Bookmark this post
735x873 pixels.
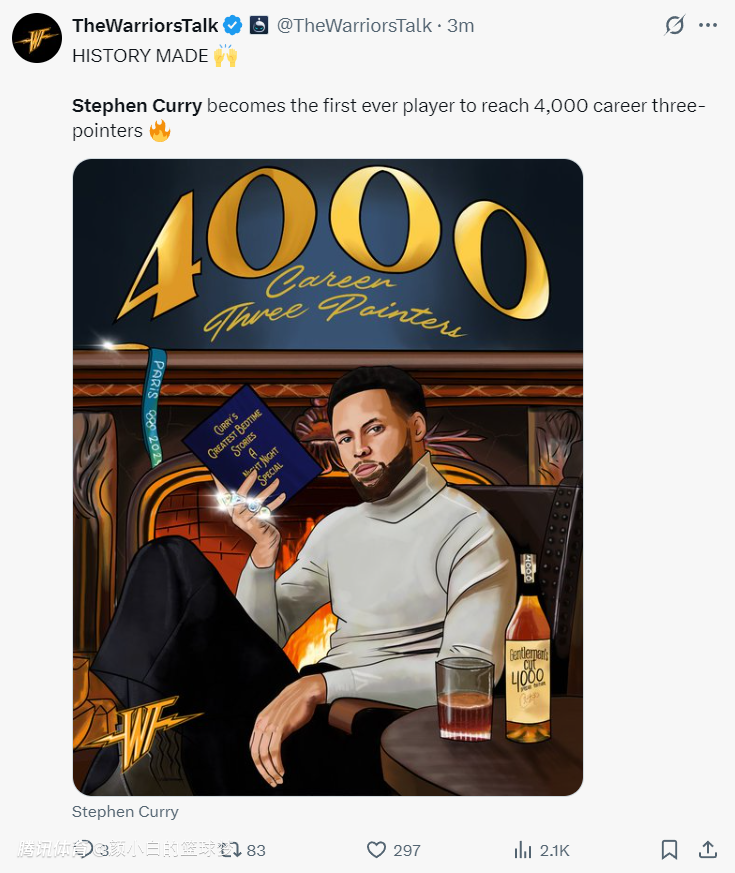(x=669, y=849)
